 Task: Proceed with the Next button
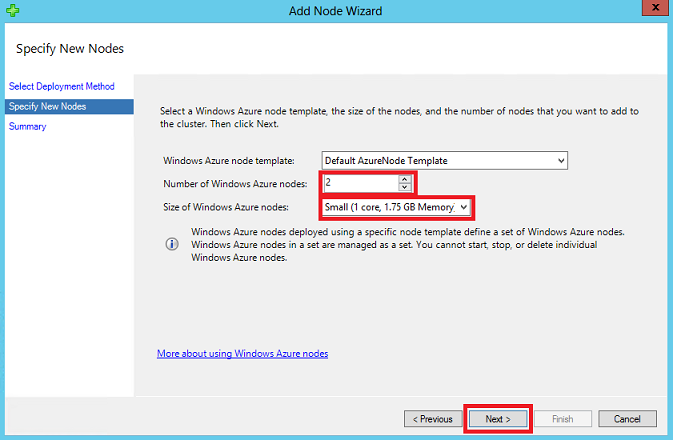pyautogui.click(x=498, y=419)
